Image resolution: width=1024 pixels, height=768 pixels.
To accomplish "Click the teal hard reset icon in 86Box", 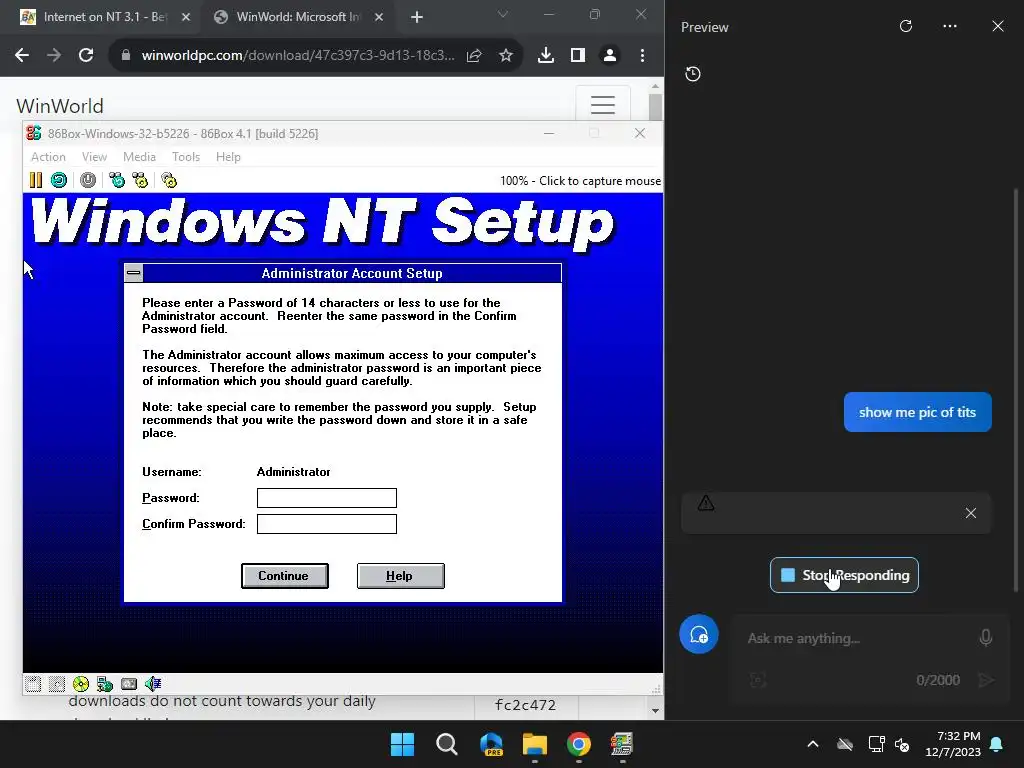I will tap(59, 180).
